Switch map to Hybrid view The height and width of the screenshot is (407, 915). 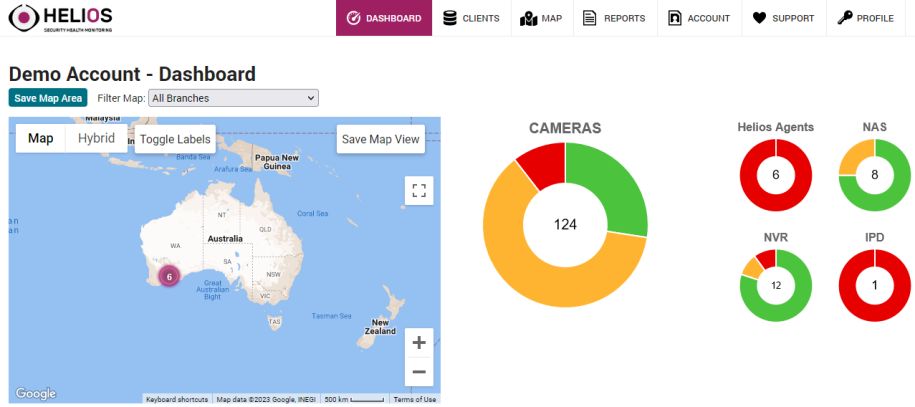click(x=96, y=138)
